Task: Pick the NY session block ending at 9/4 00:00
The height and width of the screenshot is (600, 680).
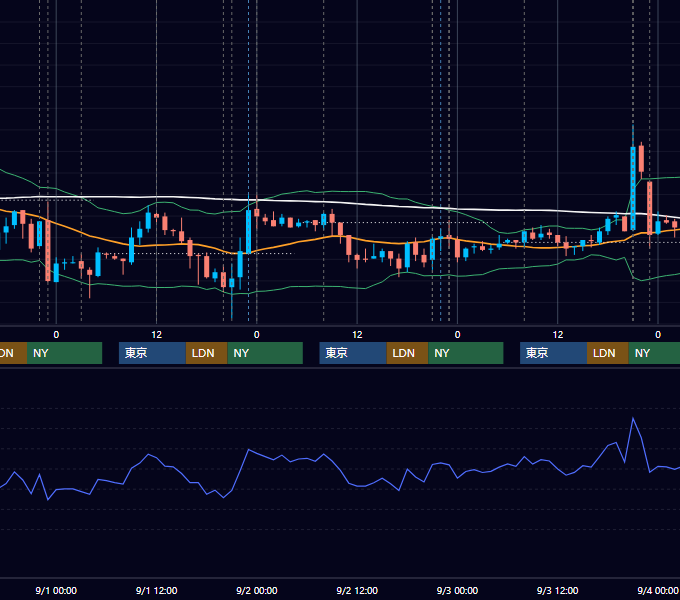Action: pyautogui.click(x=654, y=353)
